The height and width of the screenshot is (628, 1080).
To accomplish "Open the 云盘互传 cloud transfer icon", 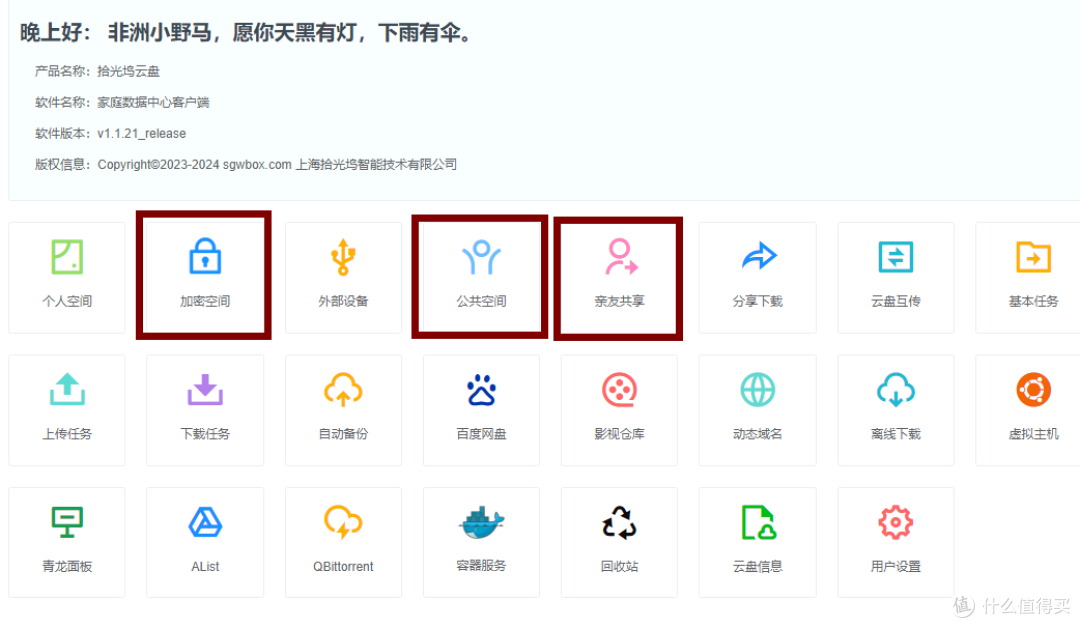I will coord(895,257).
